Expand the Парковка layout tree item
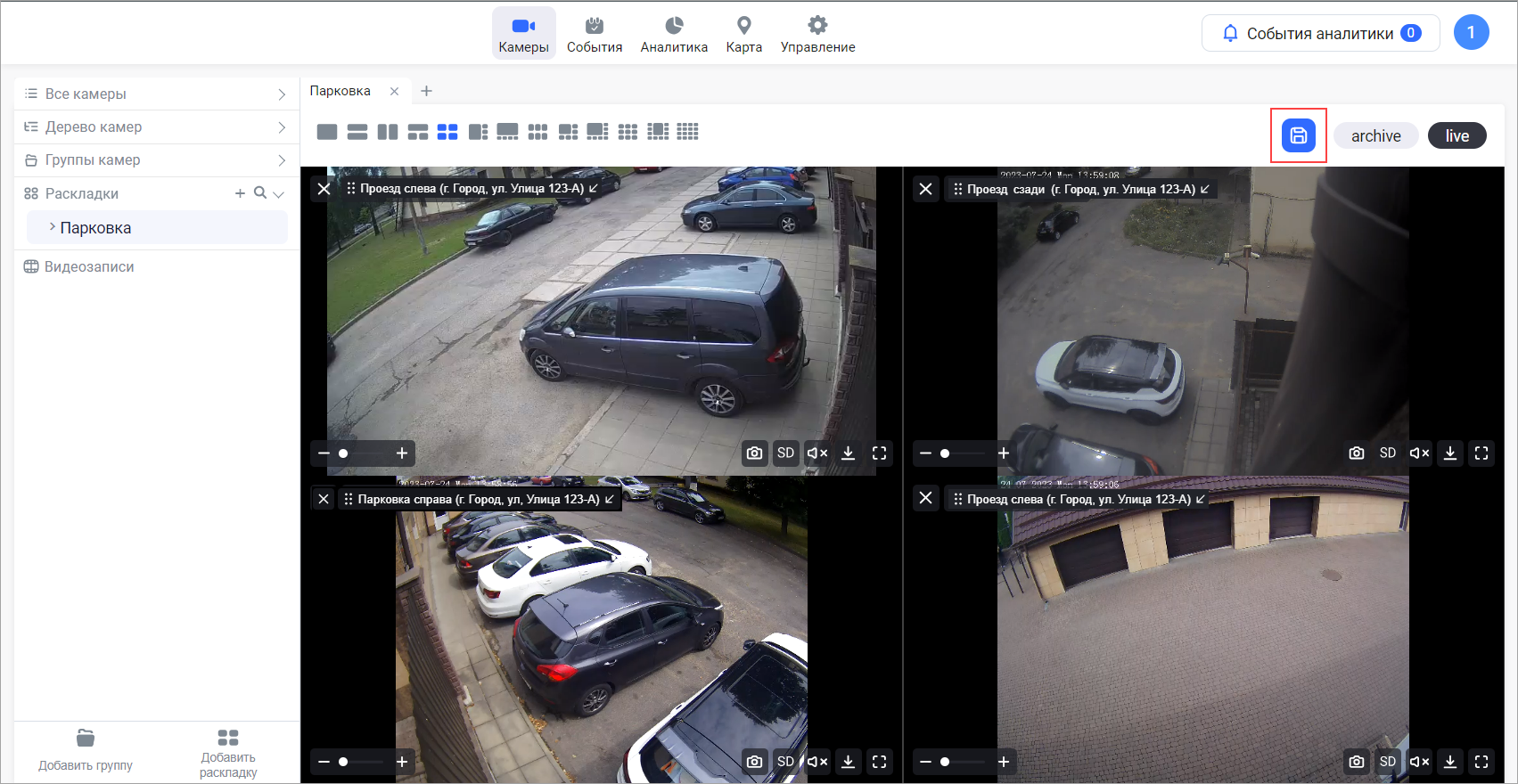 click(x=53, y=227)
